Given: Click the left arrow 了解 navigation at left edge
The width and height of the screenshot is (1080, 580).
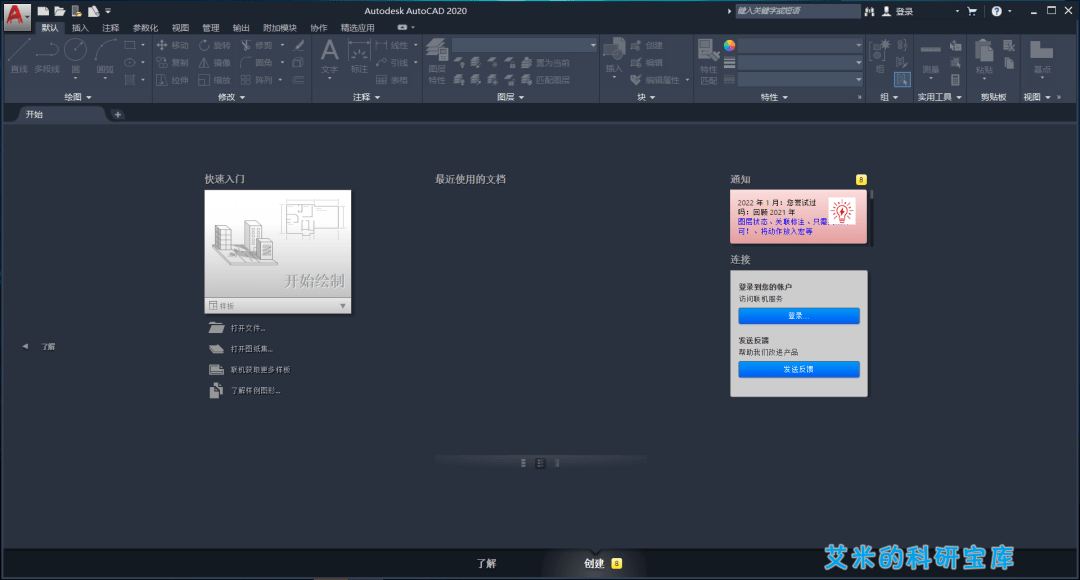Looking at the screenshot, I should click(39, 346).
